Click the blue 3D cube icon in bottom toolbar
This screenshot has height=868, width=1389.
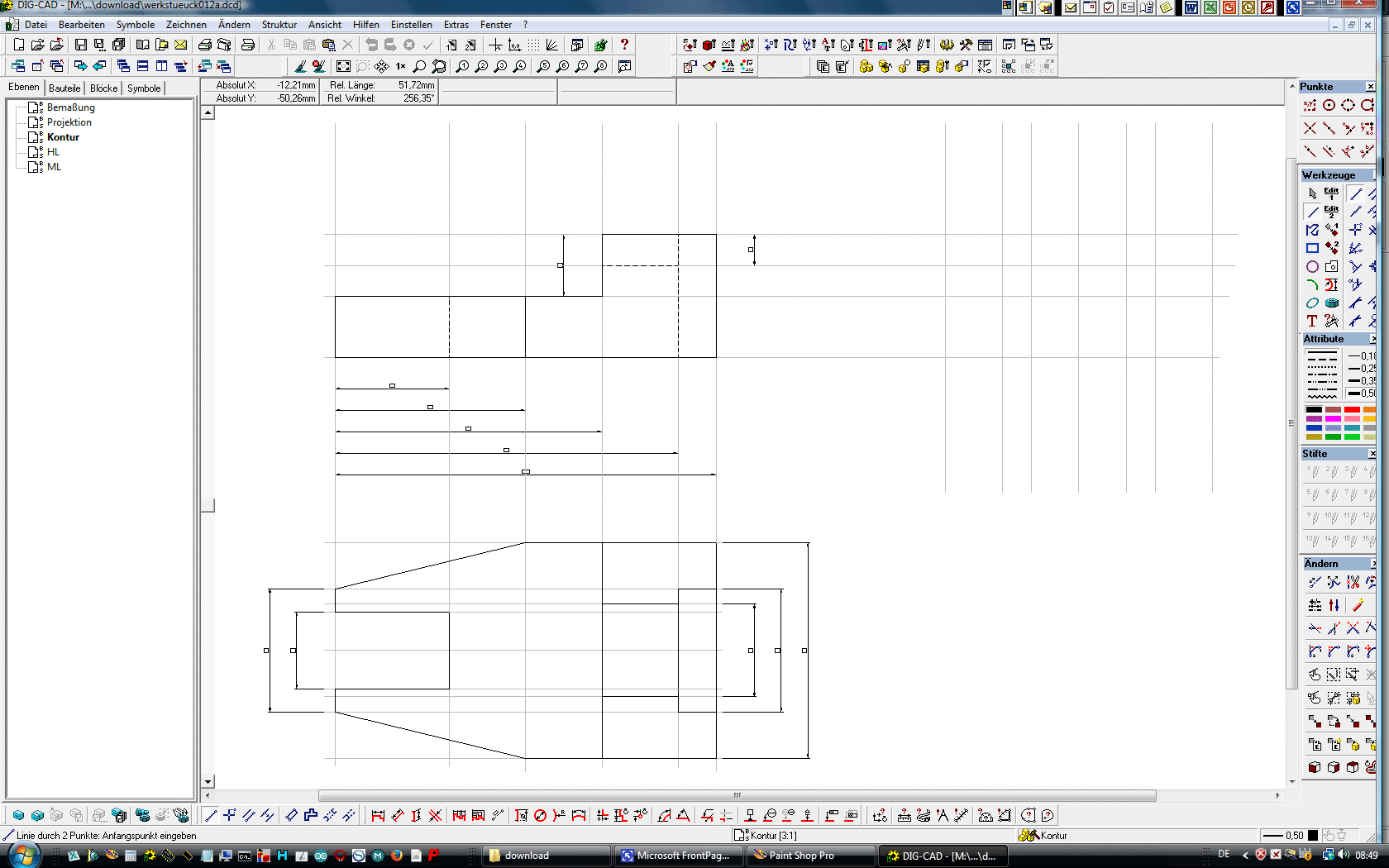tap(18, 815)
